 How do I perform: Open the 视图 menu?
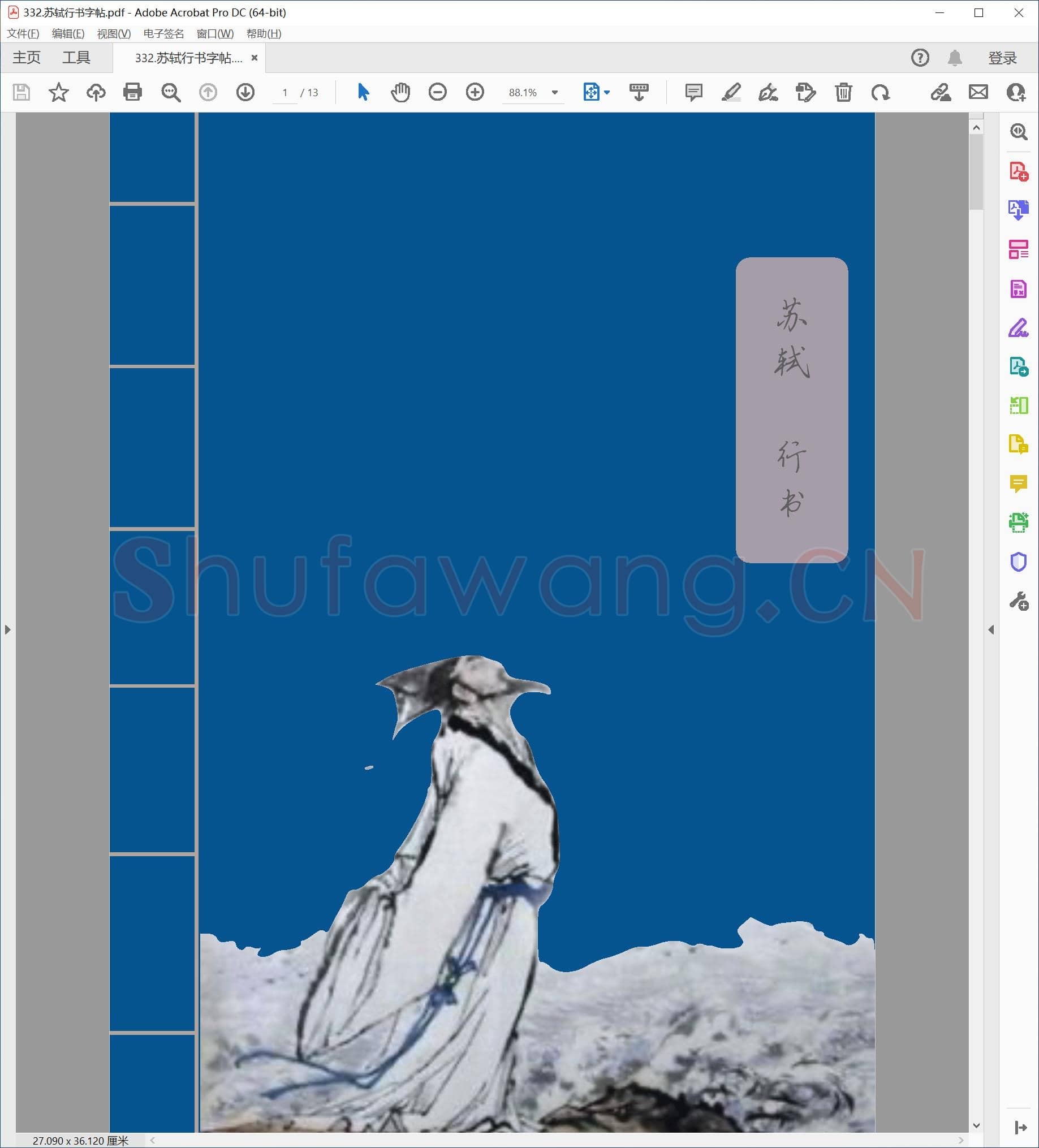pyautogui.click(x=113, y=33)
